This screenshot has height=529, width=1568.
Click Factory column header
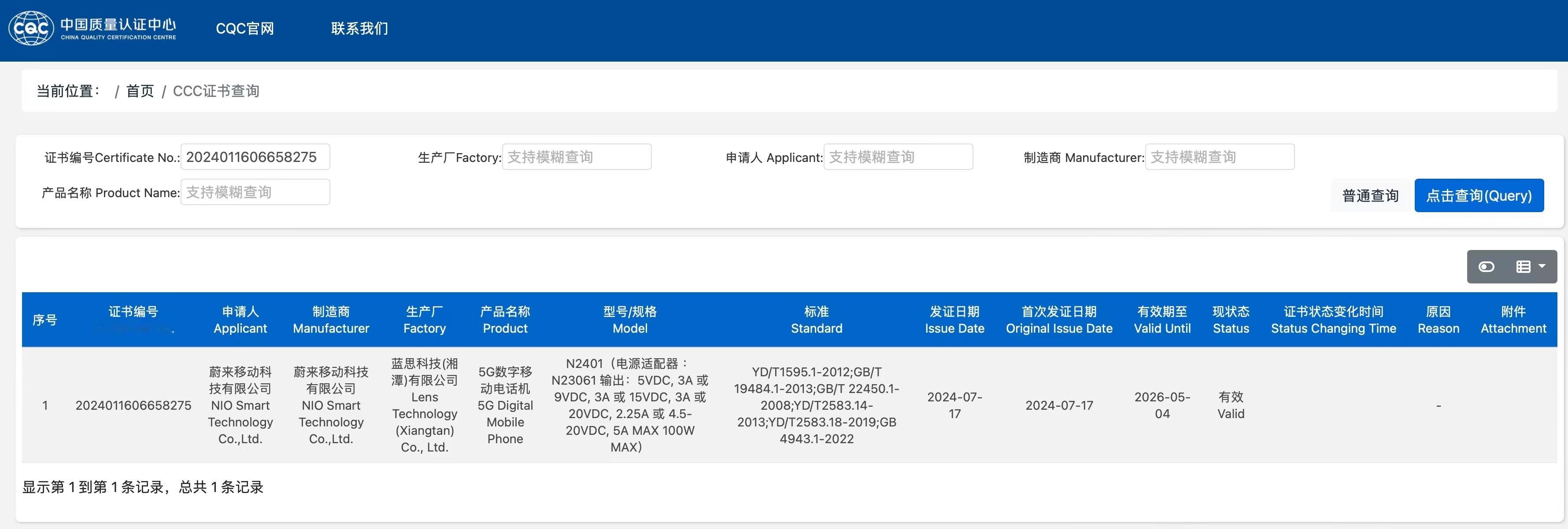(x=425, y=320)
